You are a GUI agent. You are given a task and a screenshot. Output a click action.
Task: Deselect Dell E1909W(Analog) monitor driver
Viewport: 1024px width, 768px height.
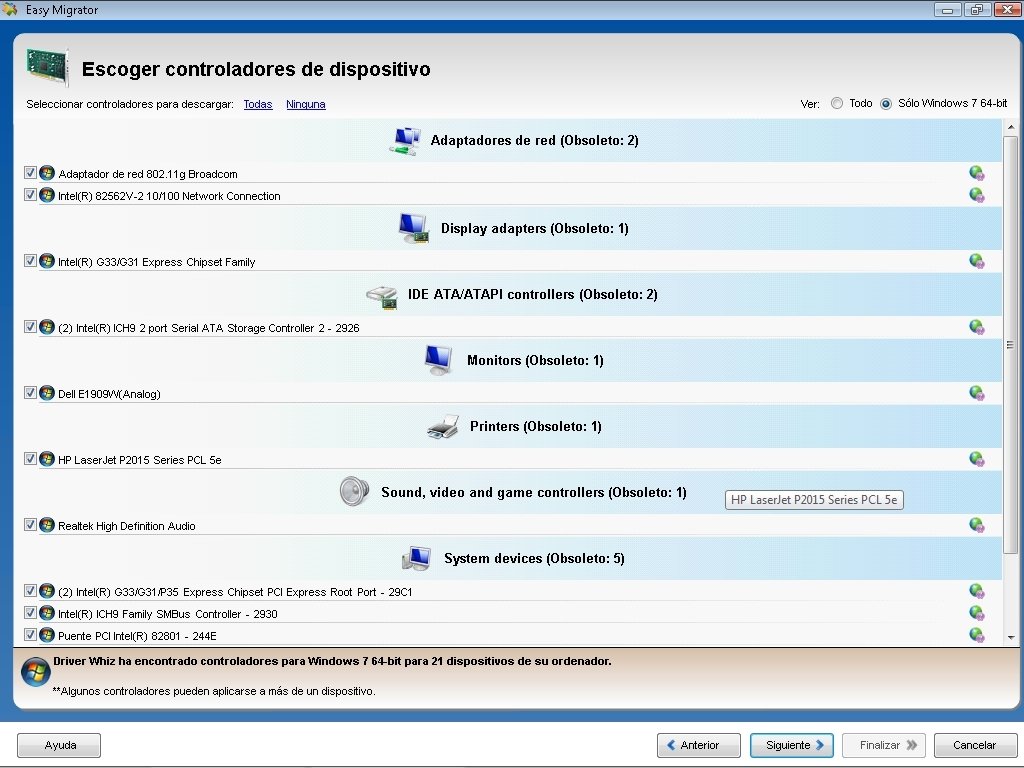coord(30,392)
